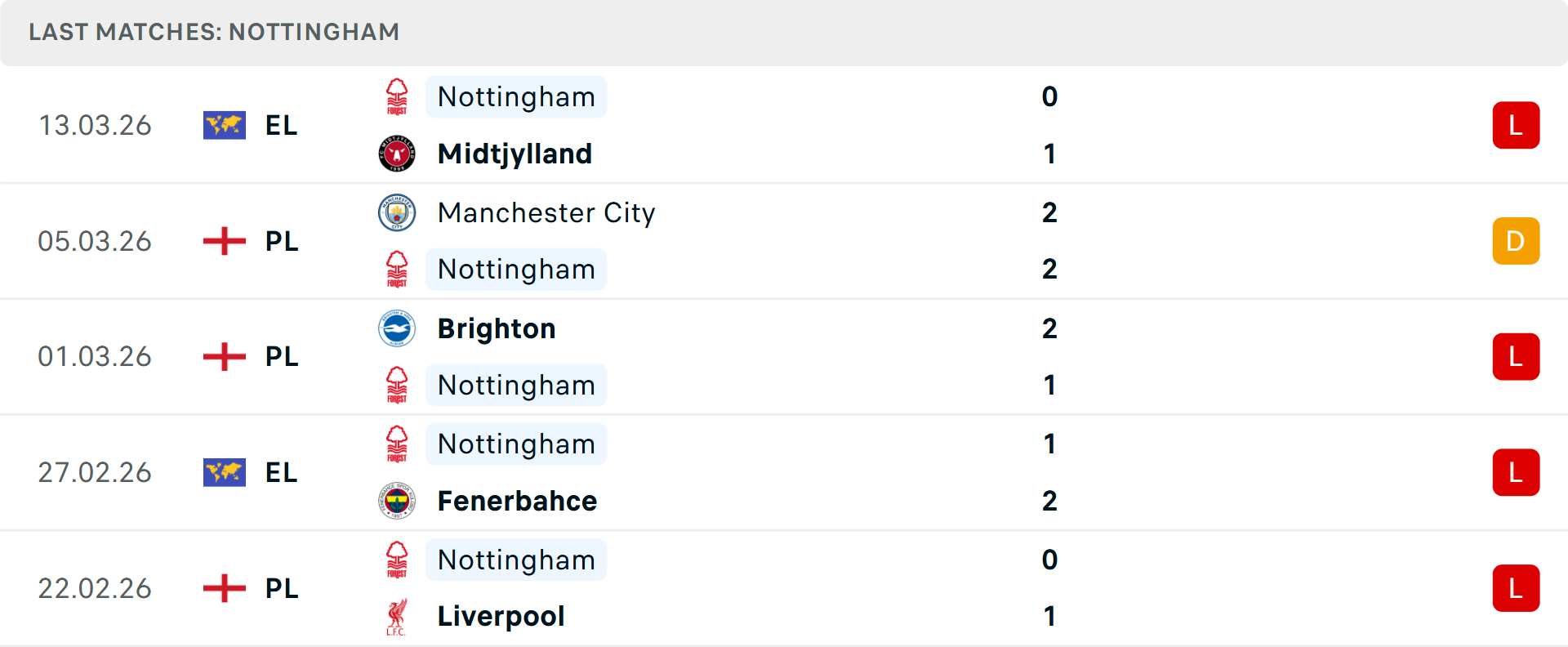1568x647 pixels.
Task: Open the Fenerbahce team link
Action: 517,501
